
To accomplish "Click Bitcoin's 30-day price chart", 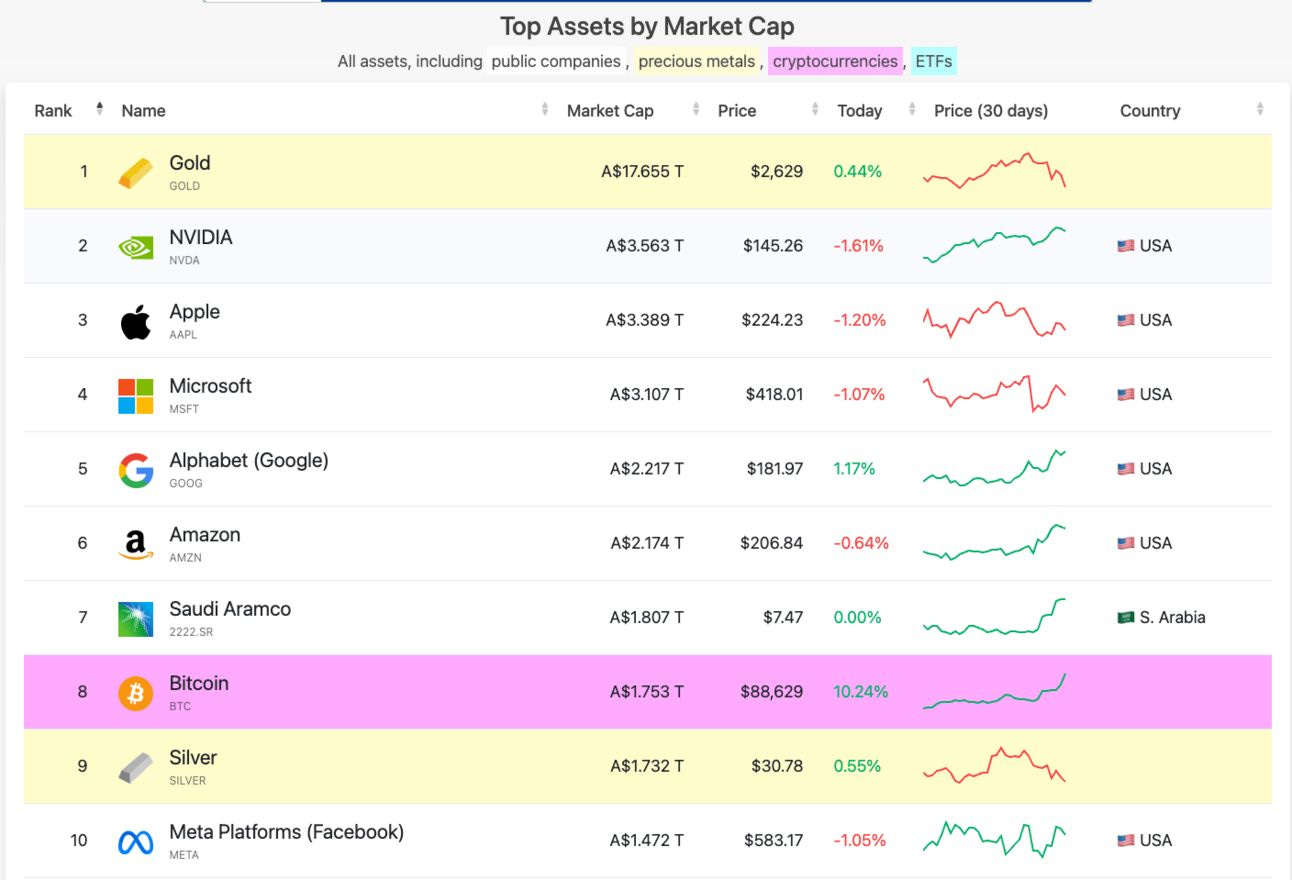I will pos(995,691).
